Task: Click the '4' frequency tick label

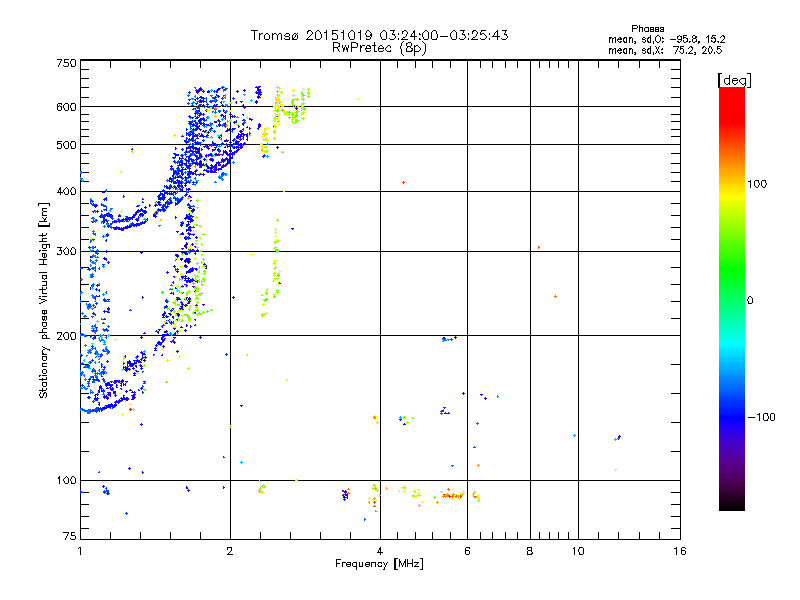Action: 380,551
